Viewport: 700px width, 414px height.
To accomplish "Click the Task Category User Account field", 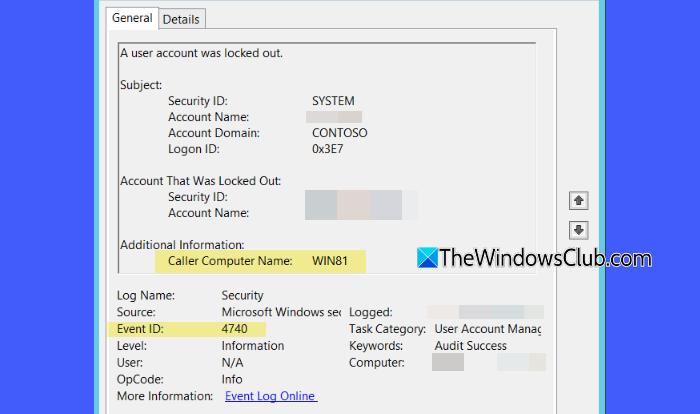I will click(488, 329).
